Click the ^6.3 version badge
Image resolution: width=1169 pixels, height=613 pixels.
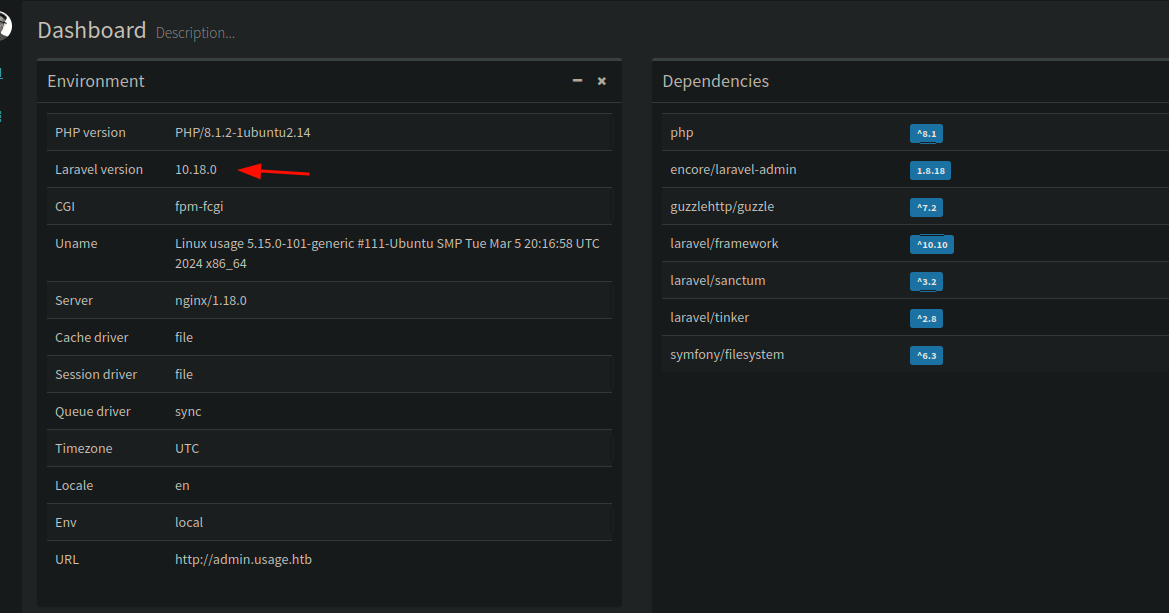927,356
